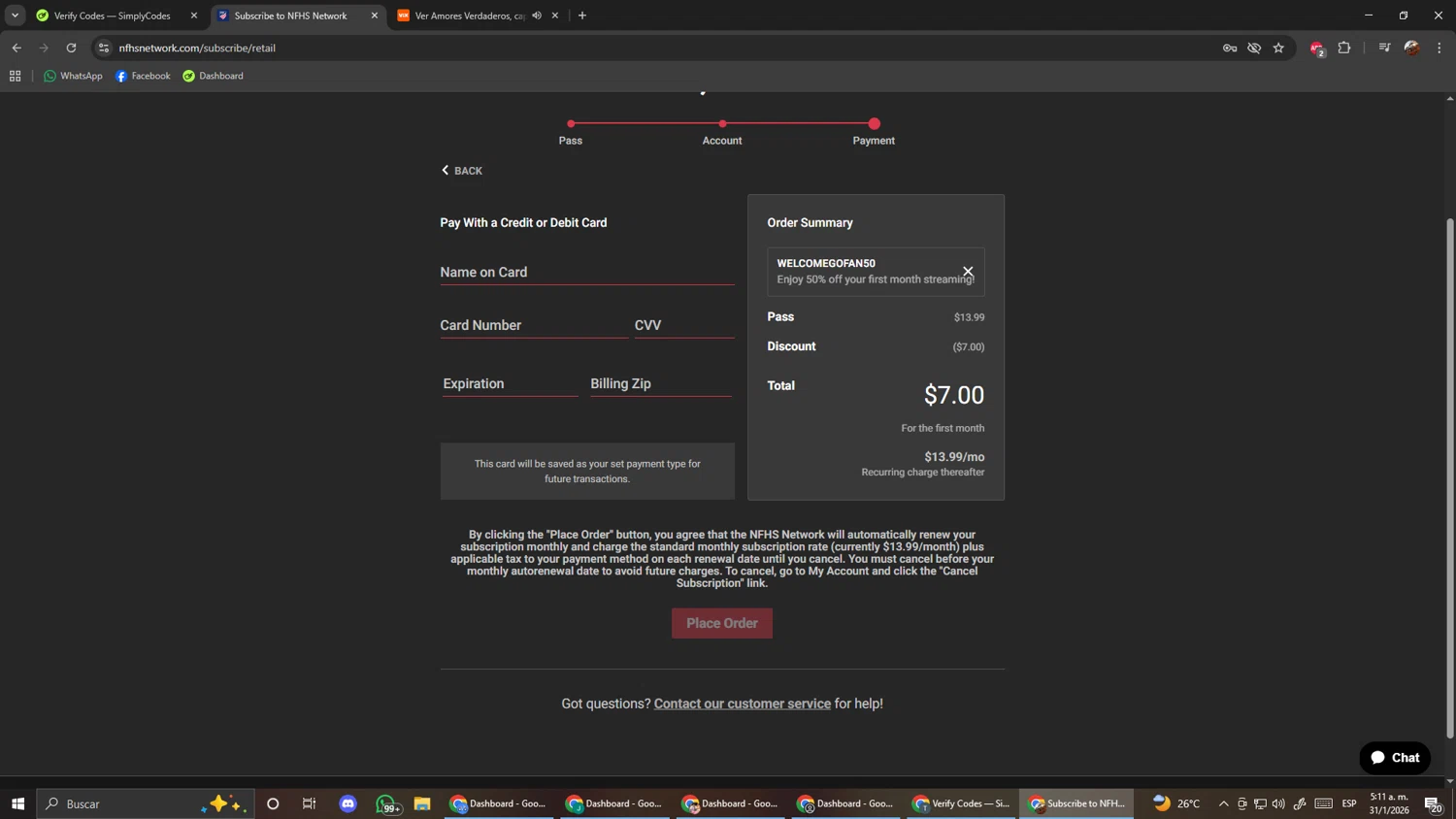View site information icon in address bar
Viewport: 1456px width, 819px height.
pos(104,48)
